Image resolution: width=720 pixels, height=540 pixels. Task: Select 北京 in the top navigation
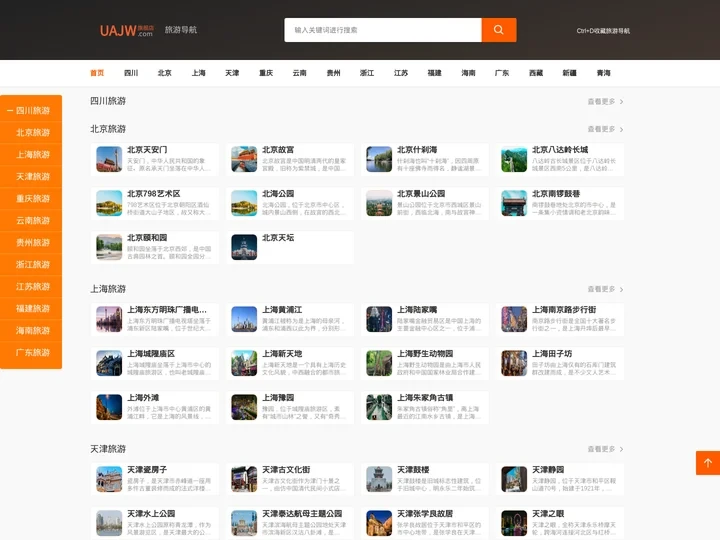164,73
